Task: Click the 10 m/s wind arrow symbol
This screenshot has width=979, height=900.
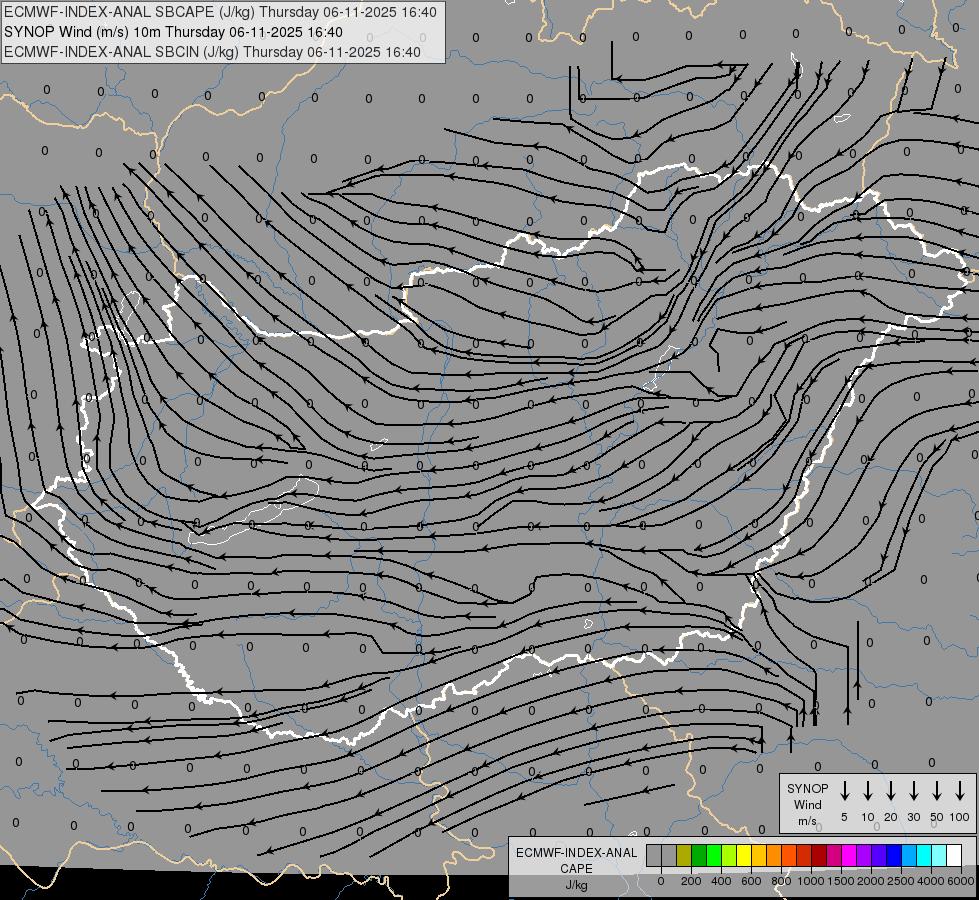Action: tap(868, 791)
